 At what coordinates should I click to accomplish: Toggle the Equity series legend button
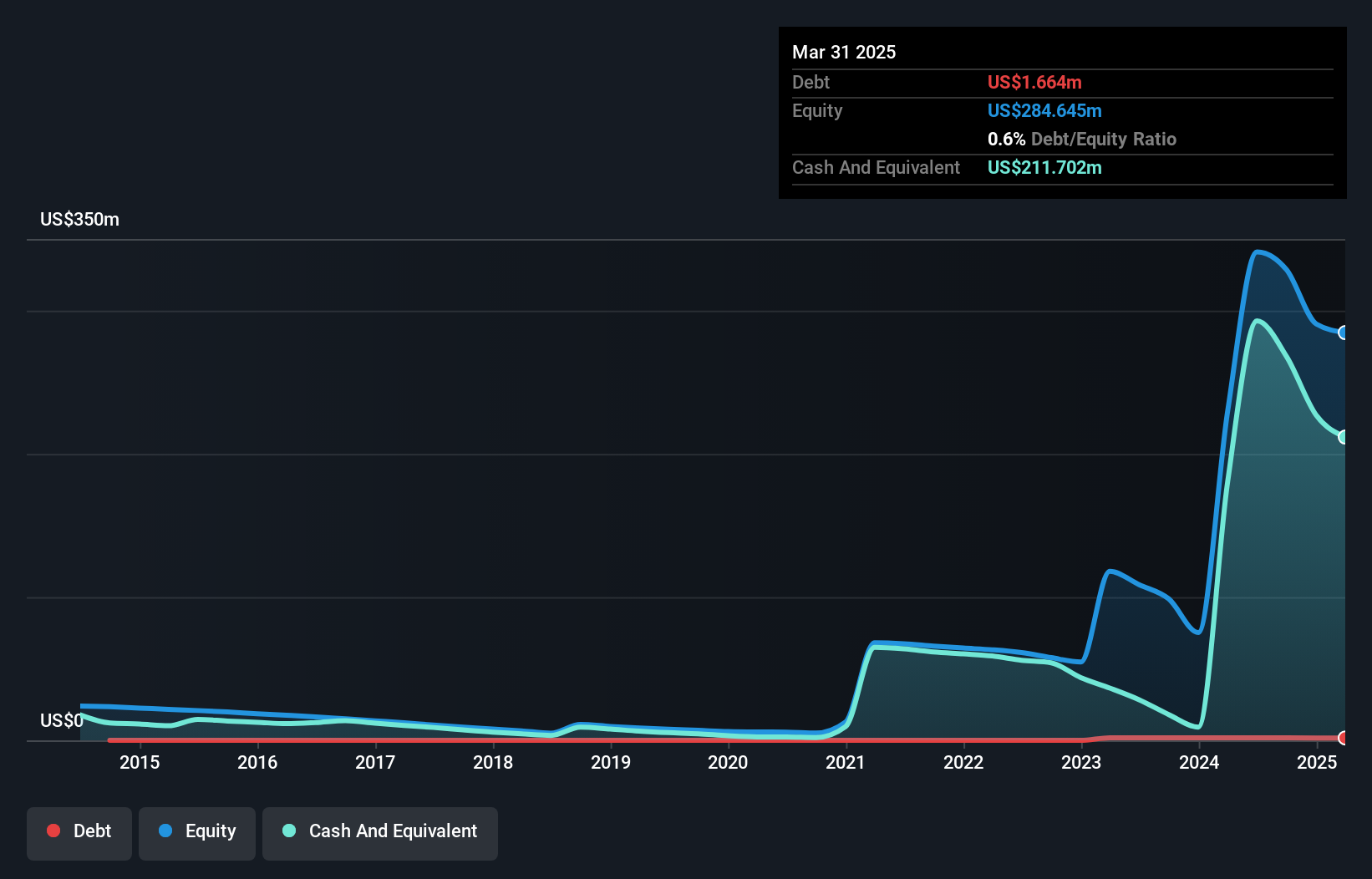(197, 833)
